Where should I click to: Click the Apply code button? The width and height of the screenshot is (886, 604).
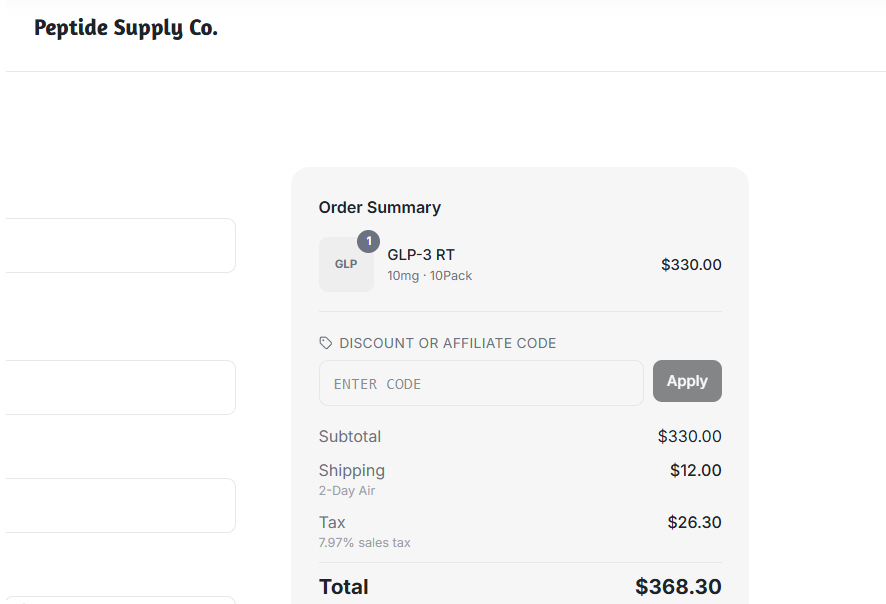[687, 381]
